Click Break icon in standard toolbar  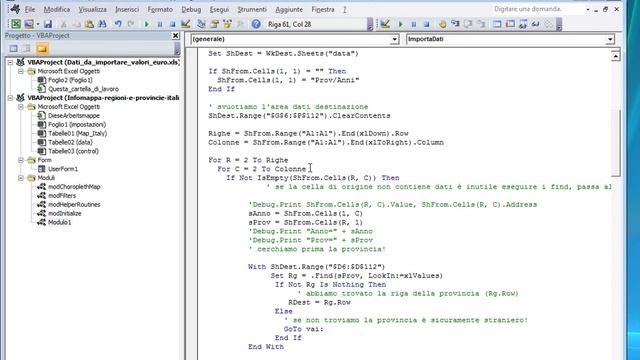click(x=160, y=24)
